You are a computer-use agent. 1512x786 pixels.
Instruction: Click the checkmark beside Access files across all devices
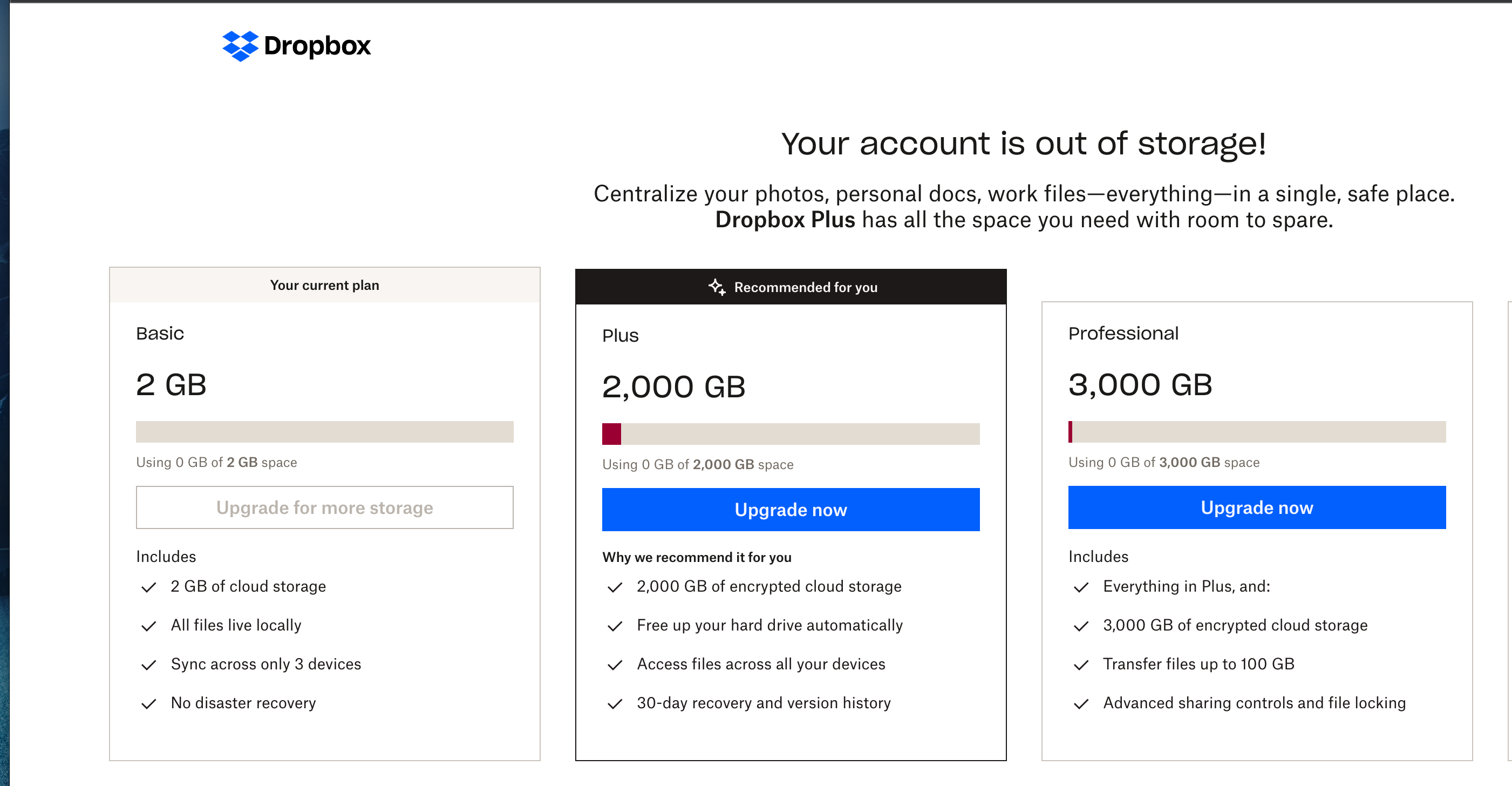(x=615, y=665)
